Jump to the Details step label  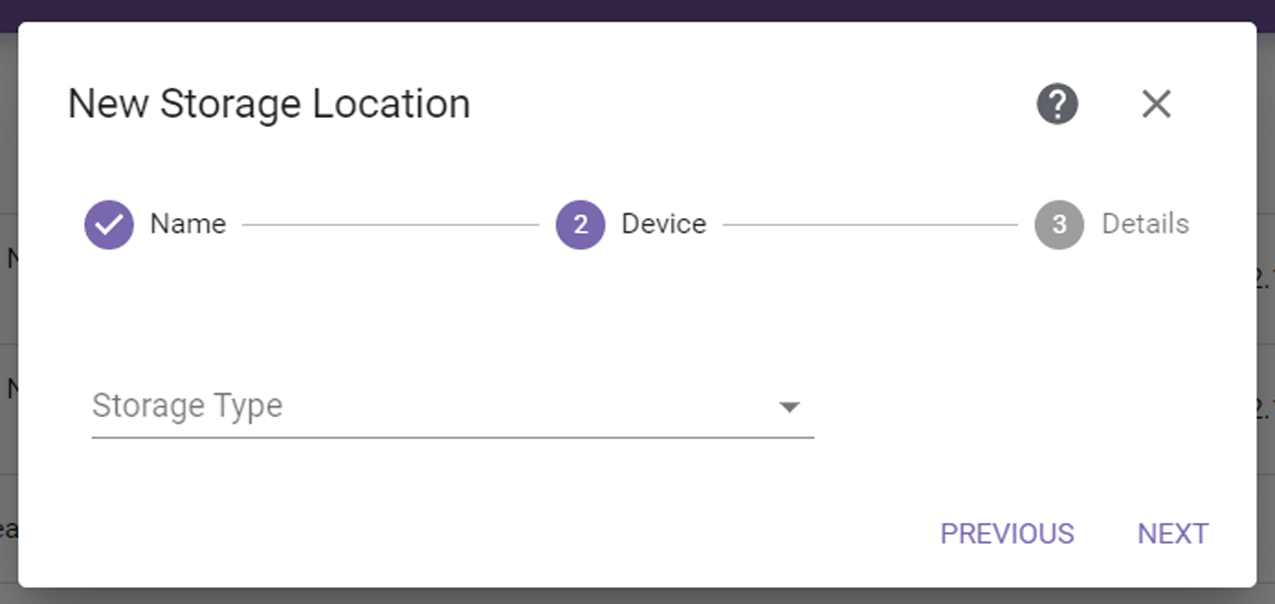(1145, 224)
